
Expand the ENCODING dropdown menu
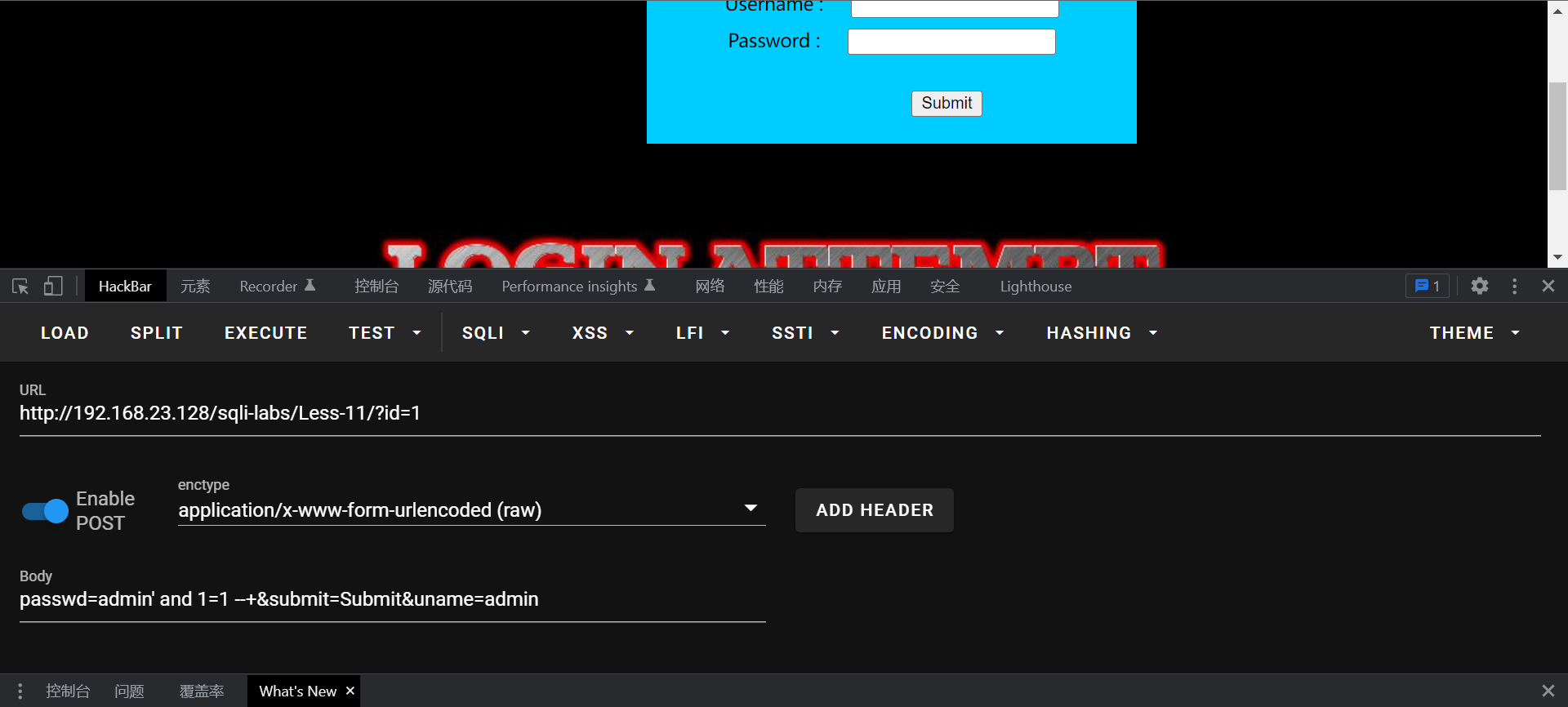coord(942,333)
